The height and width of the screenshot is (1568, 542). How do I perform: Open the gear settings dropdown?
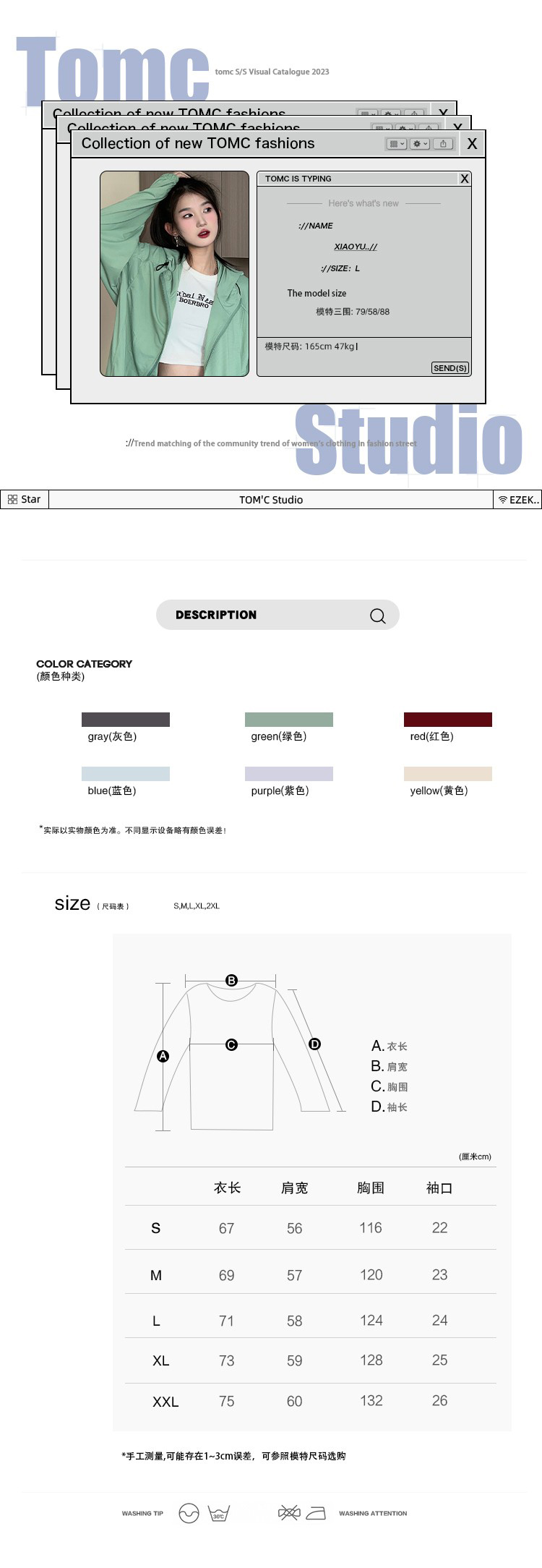click(419, 144)
